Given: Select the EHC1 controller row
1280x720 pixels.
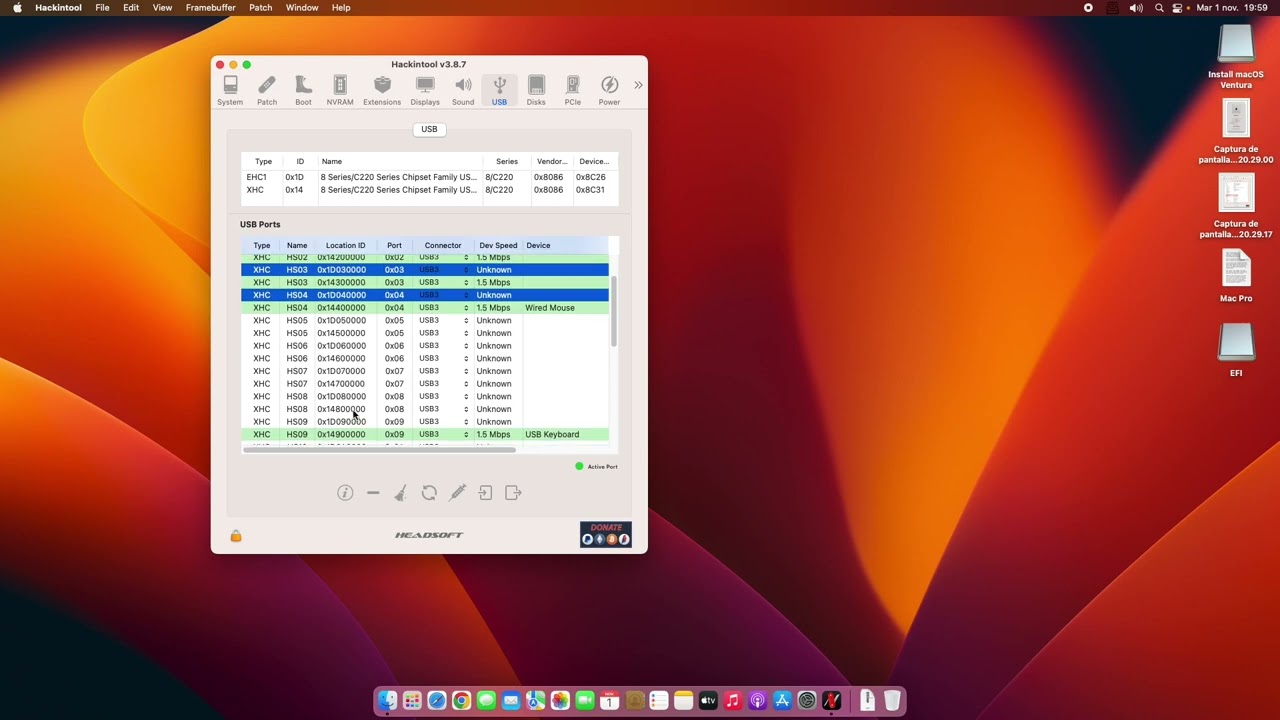Looking at the screenshot, I should [x=429, y=177].
